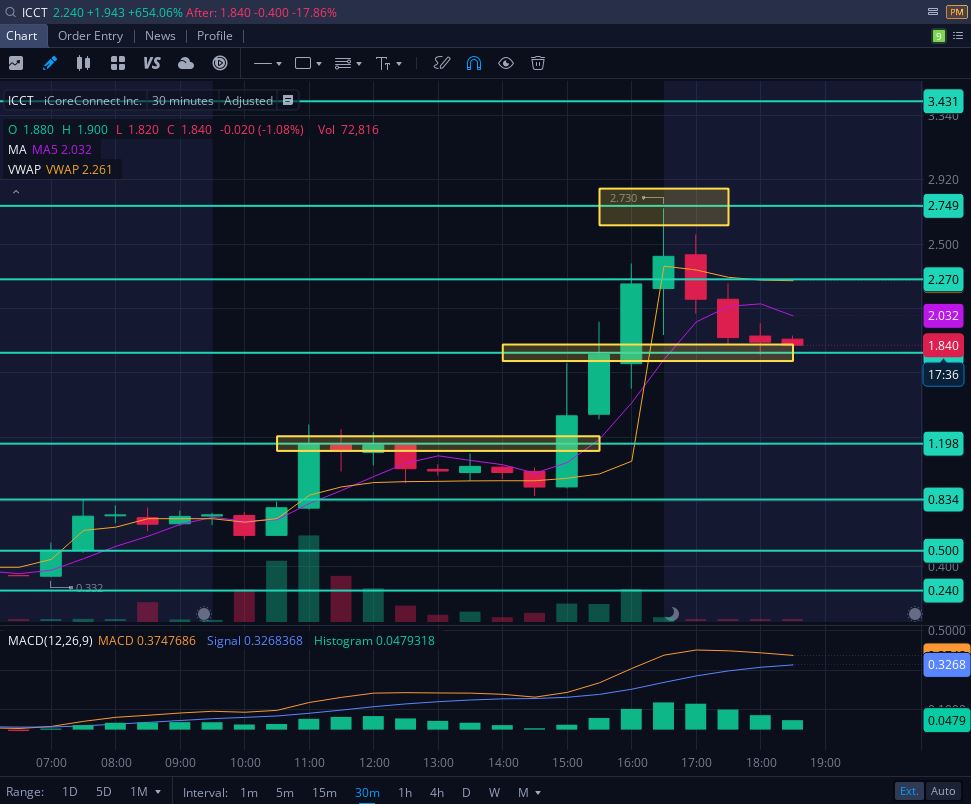Open the multi-line levels tool dropdown arrow

coord(359,64)
